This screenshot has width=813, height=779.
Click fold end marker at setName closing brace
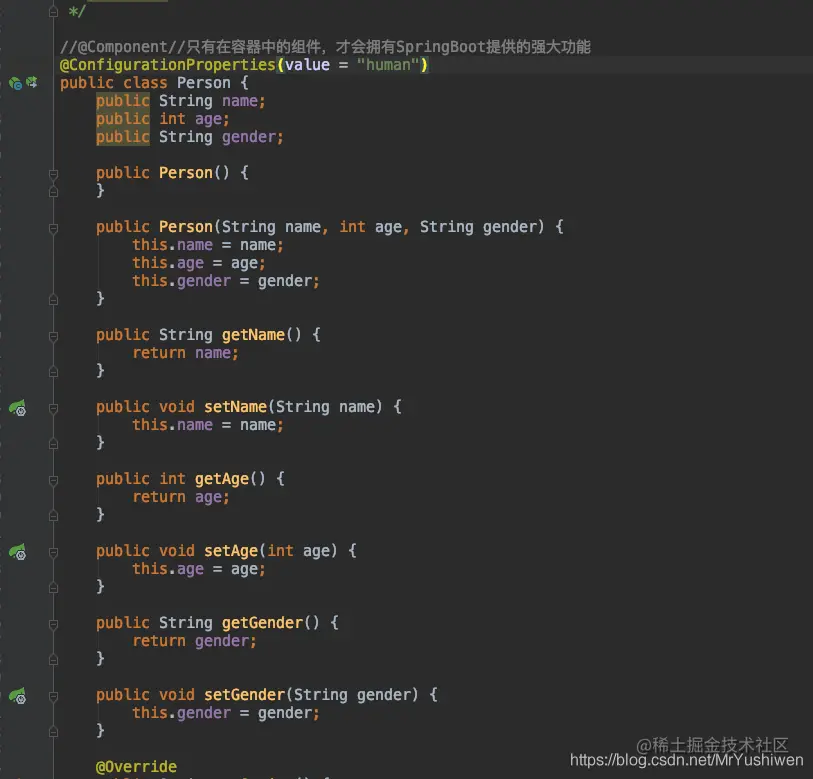click(x=53, y=444)
